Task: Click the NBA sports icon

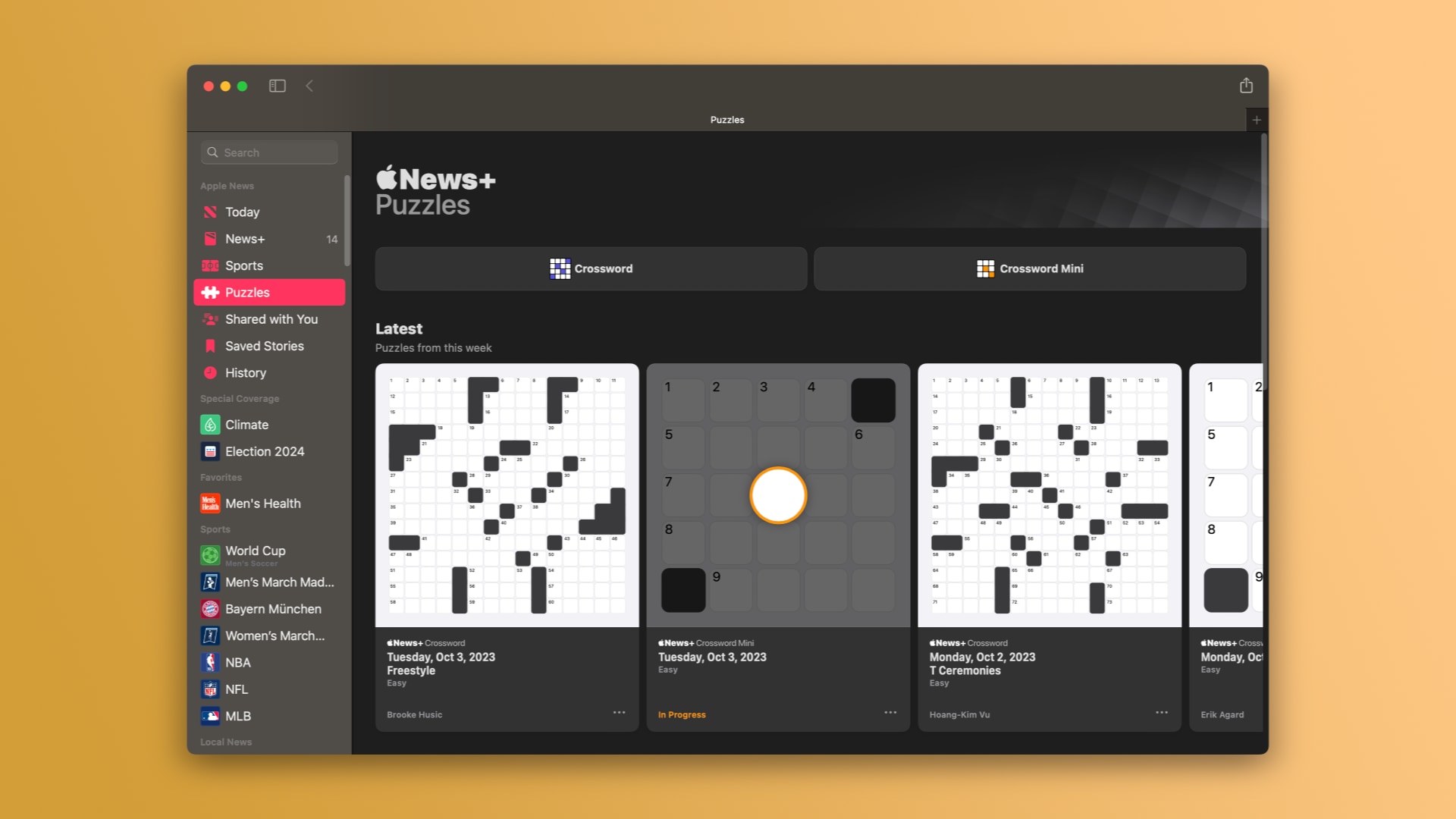Action: point(208,662)
